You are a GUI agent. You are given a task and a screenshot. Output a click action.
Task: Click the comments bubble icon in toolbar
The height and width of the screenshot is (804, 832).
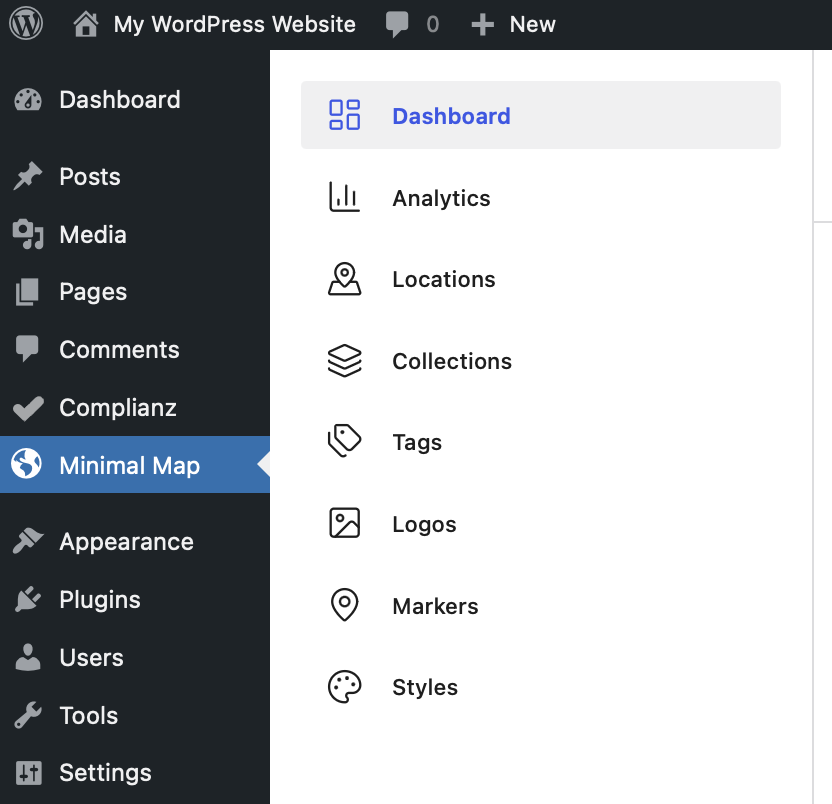coord(397,24)
